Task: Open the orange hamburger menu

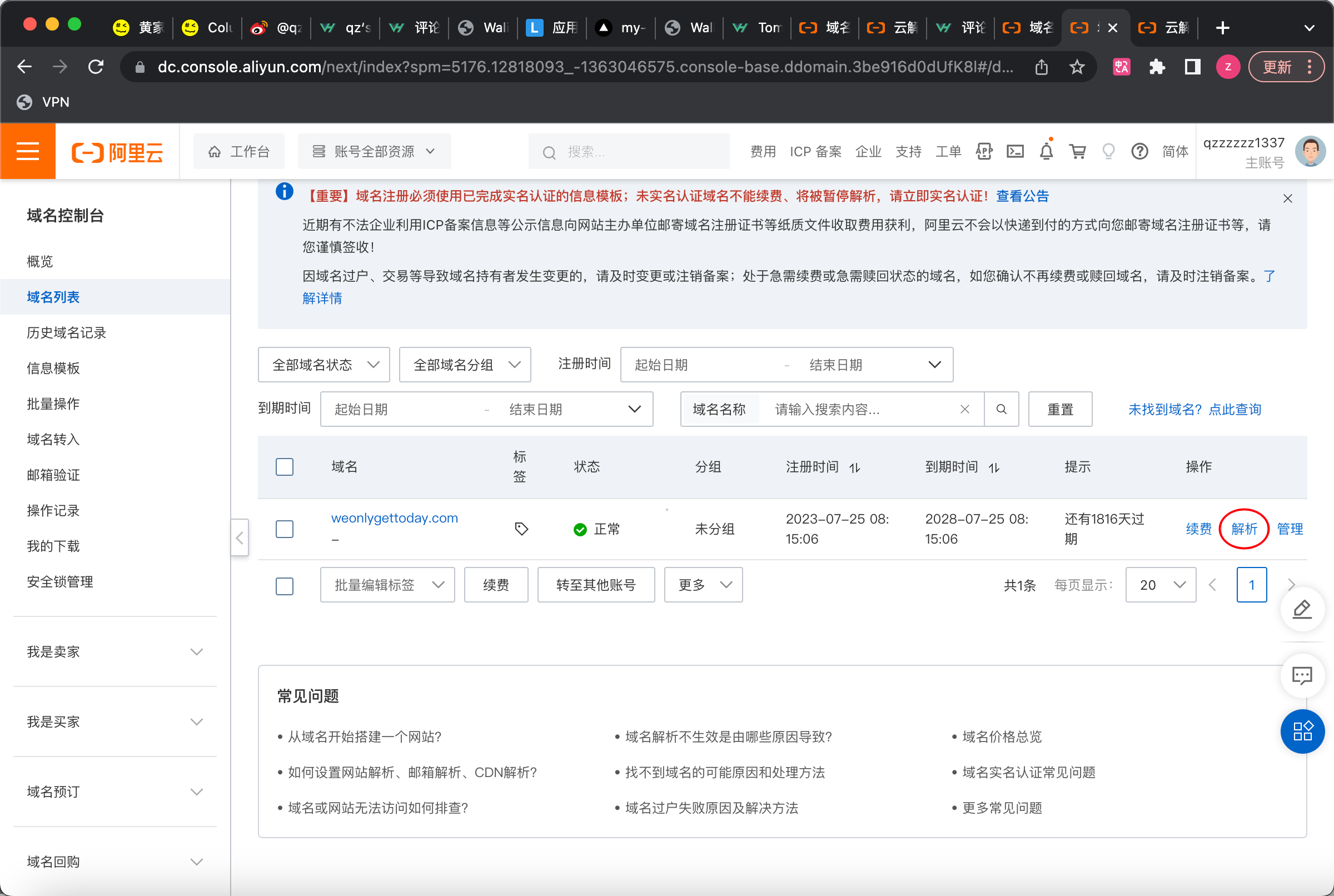Action: tap(27, 151)
